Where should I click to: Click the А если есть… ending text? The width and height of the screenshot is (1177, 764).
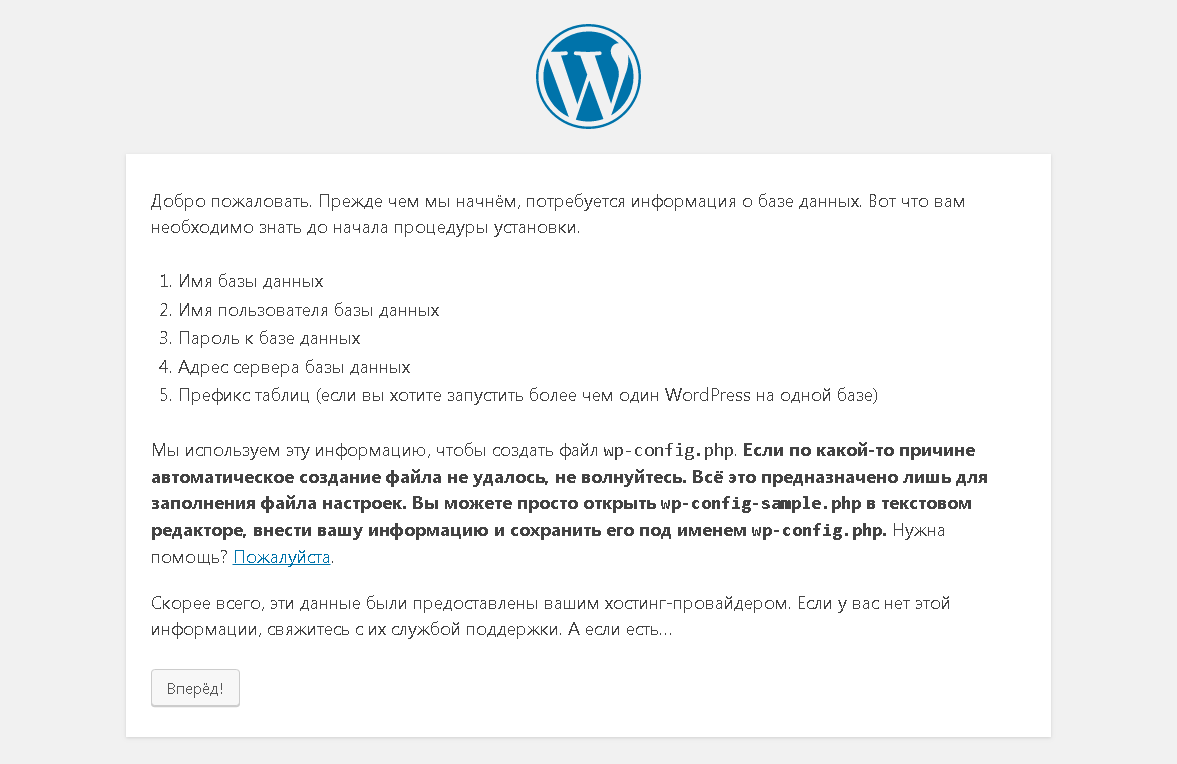click(x=620, y=630)
